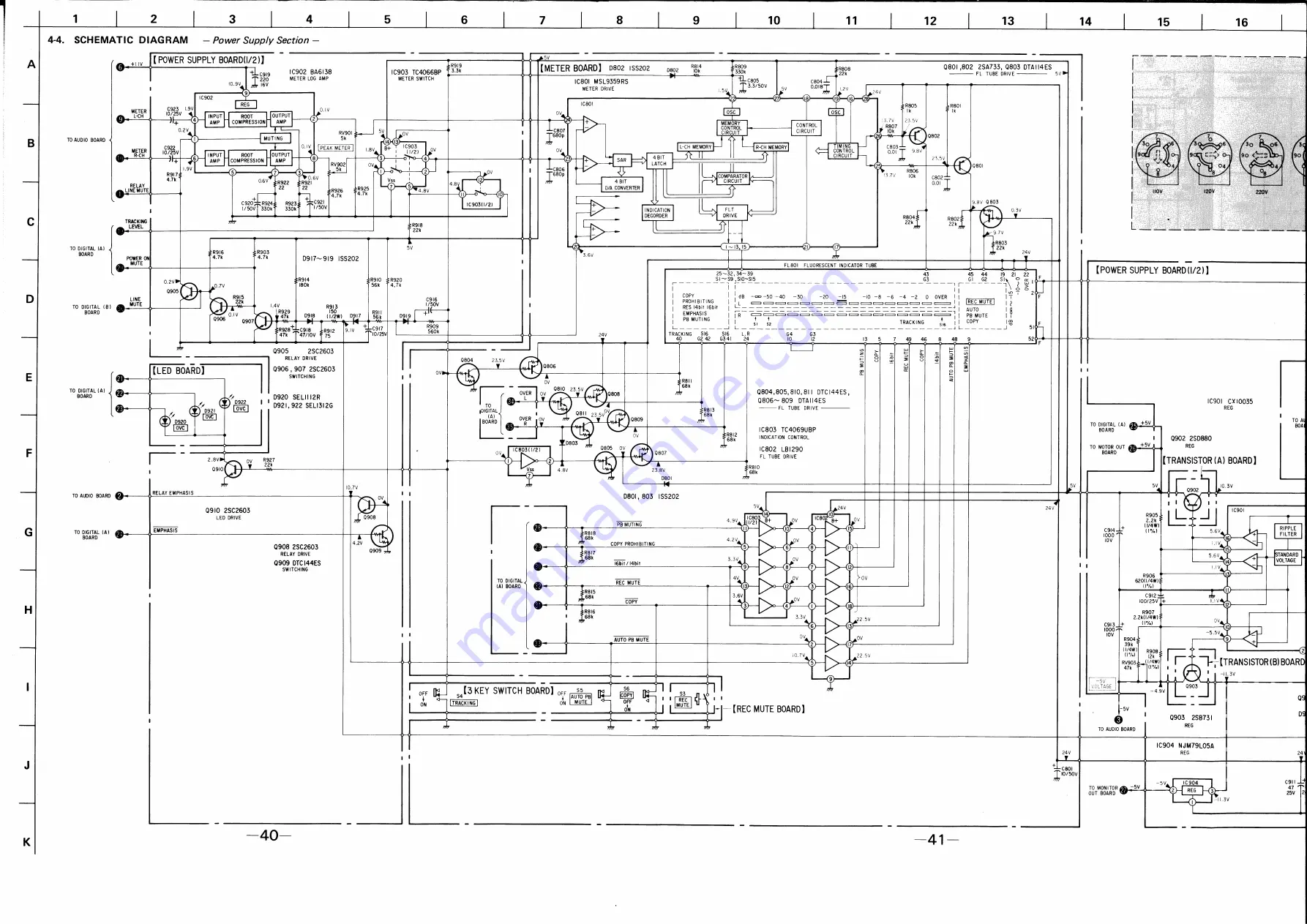Click the [TRANSISTOR (A) BOARD] label
The height and width of the screenshot is (924, 1307).
(1209, 460)
